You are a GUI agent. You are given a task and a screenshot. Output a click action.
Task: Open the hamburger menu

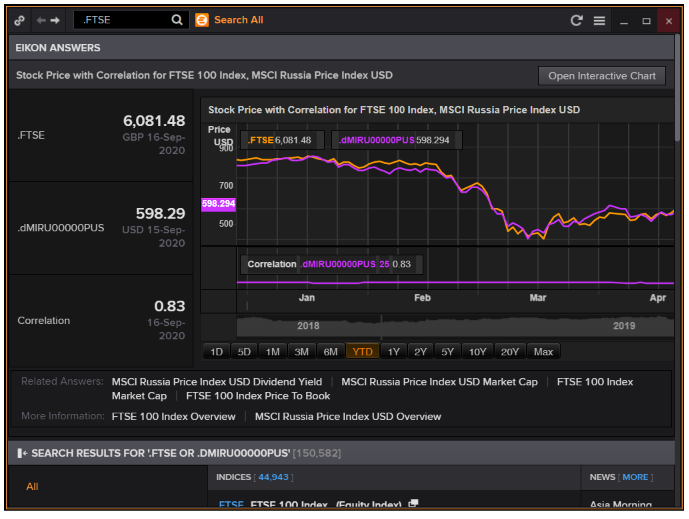pos(599,20)
